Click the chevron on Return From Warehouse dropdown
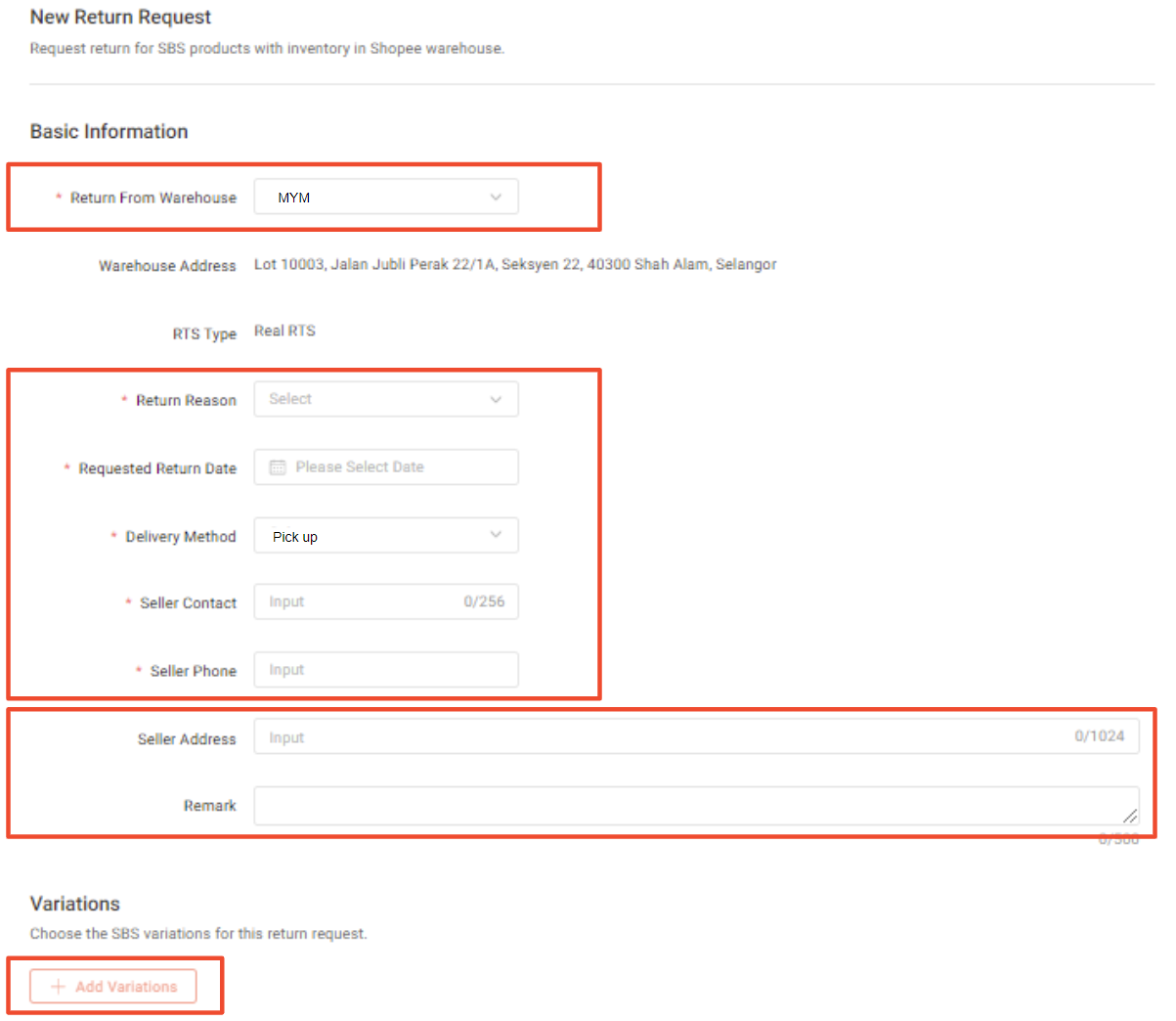The image size is (1176, 1021). tap(497, 196)
